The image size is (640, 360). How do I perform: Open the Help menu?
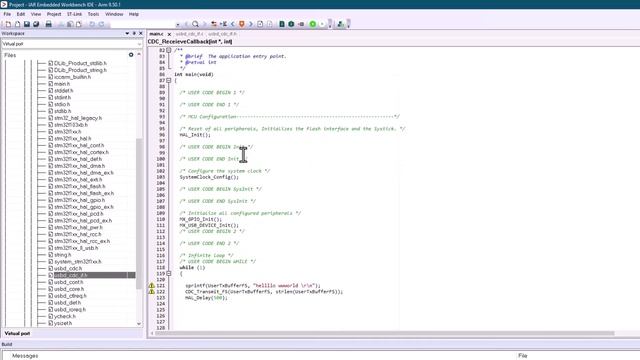click(x=134, y=14)
